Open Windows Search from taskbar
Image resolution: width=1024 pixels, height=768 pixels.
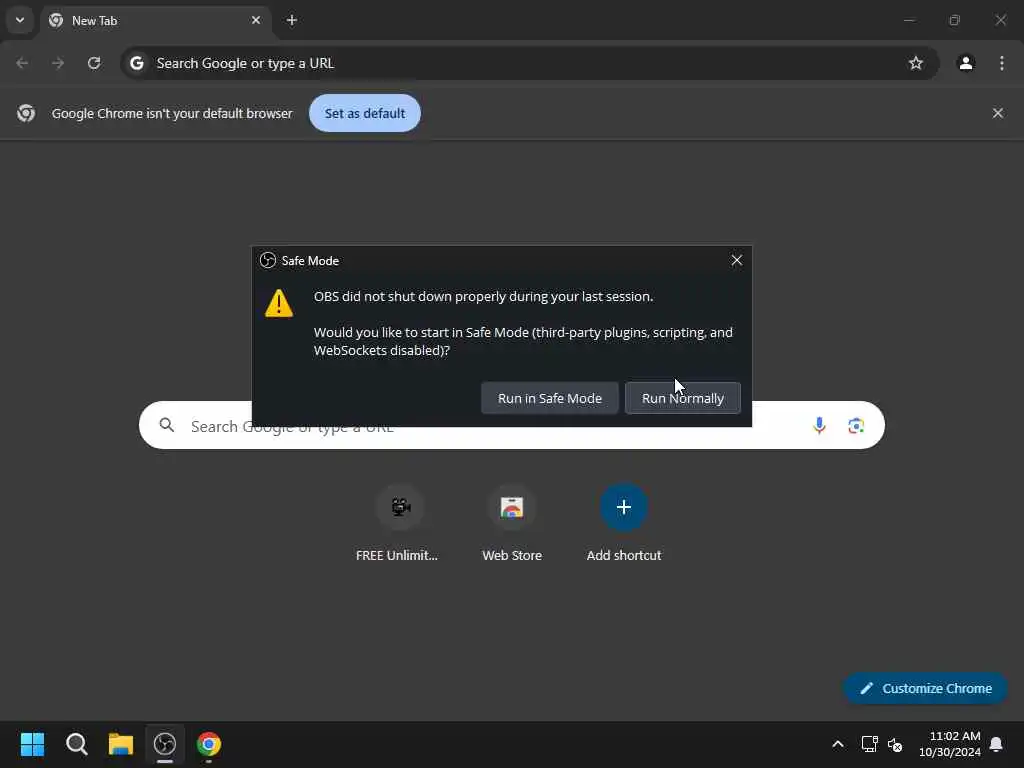pyautogui.click(x=76, y=744)
